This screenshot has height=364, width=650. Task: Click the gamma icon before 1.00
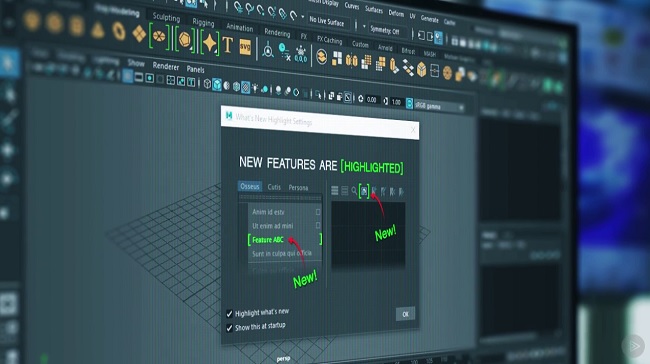(x=386, y=101)
